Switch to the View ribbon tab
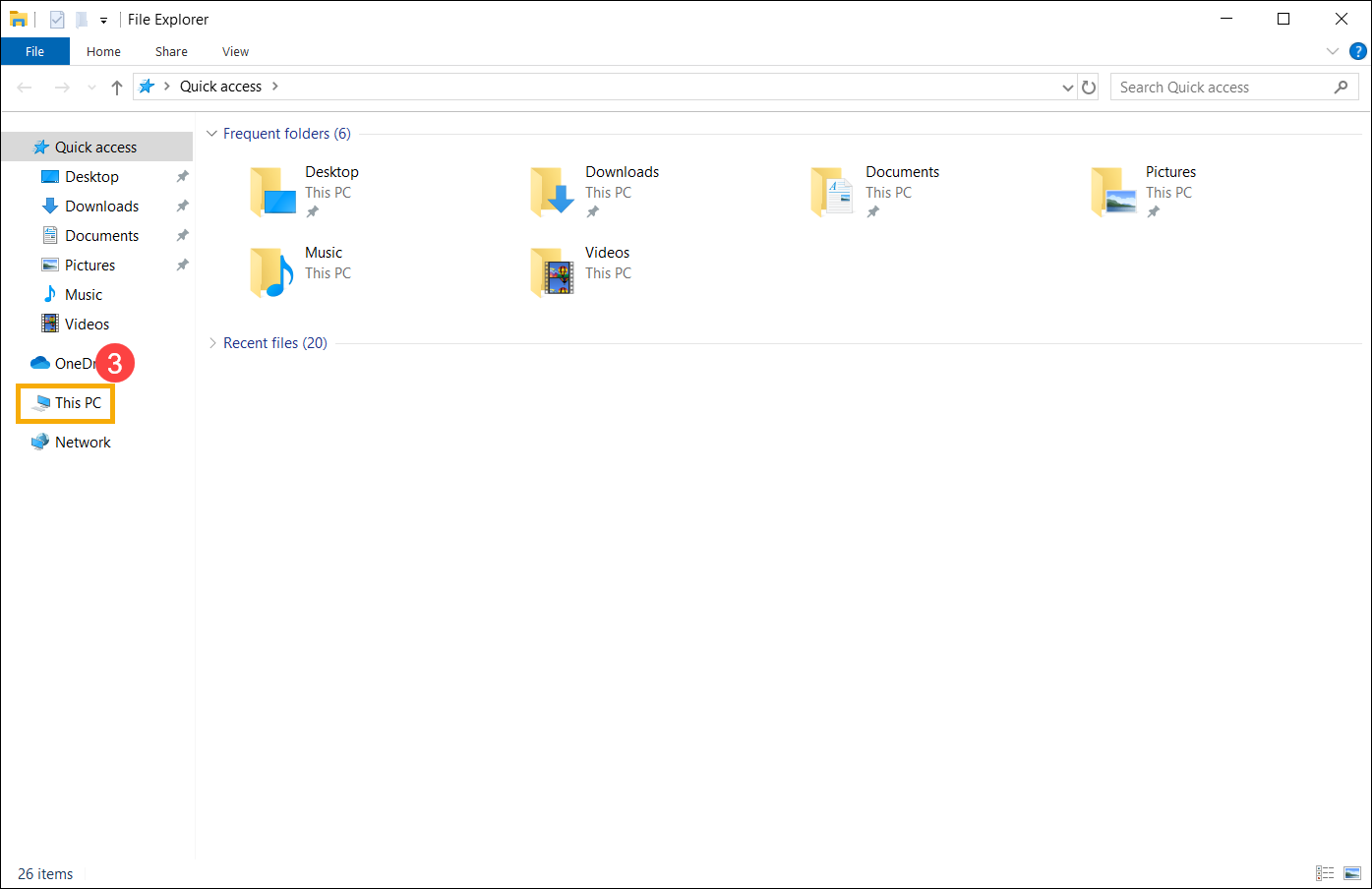Screen dimensions: 1372x889 [235, 51]
